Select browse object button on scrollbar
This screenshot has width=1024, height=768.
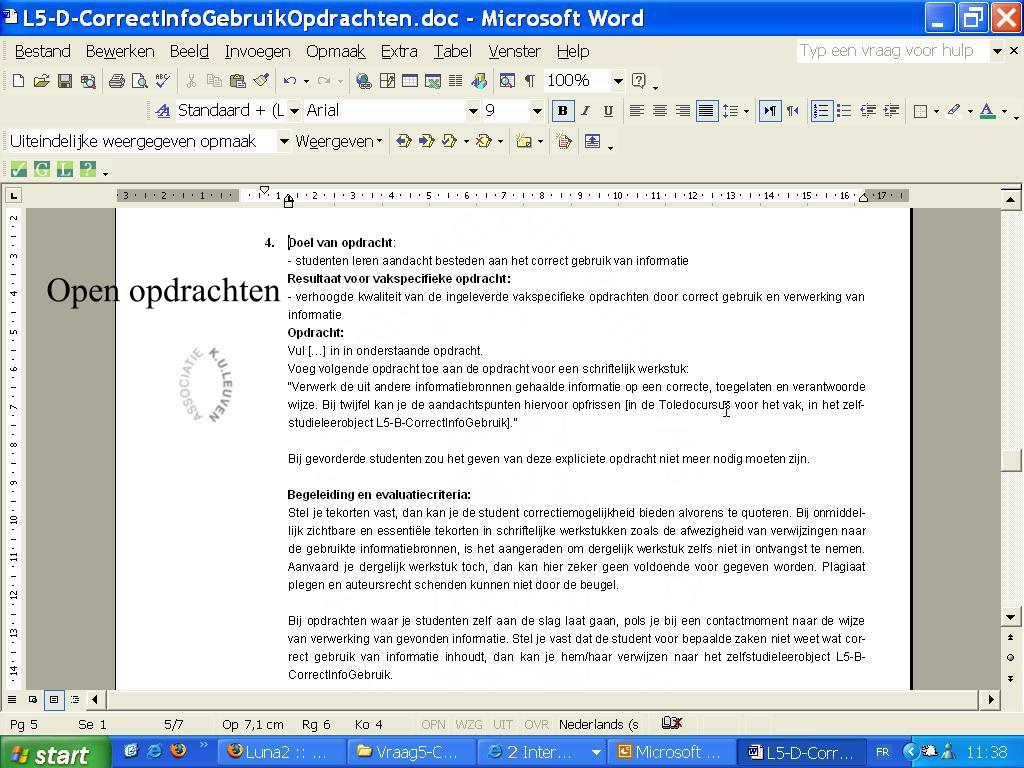click(1010, 657)
